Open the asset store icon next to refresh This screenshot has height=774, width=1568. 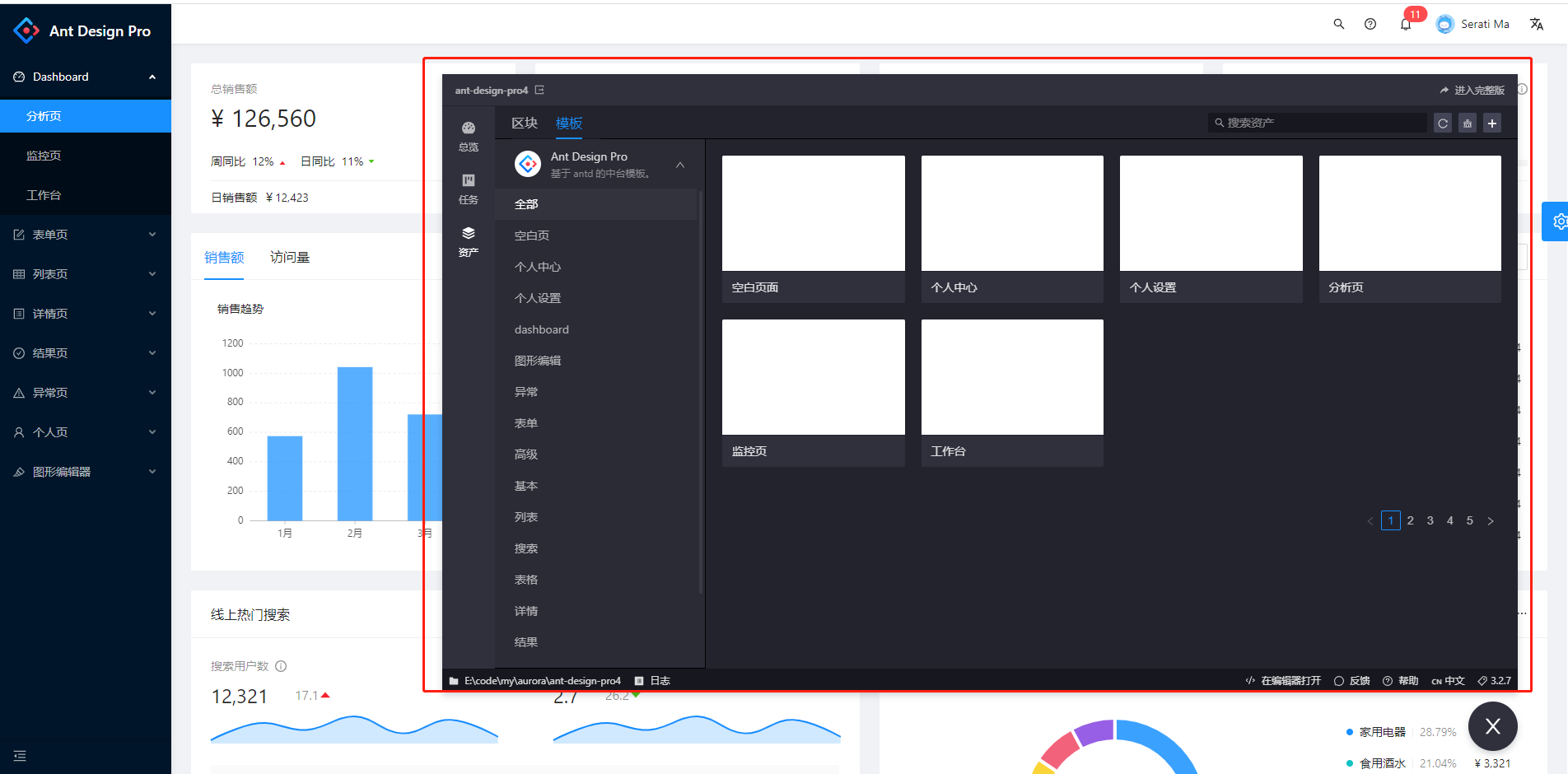(1468, 123)
